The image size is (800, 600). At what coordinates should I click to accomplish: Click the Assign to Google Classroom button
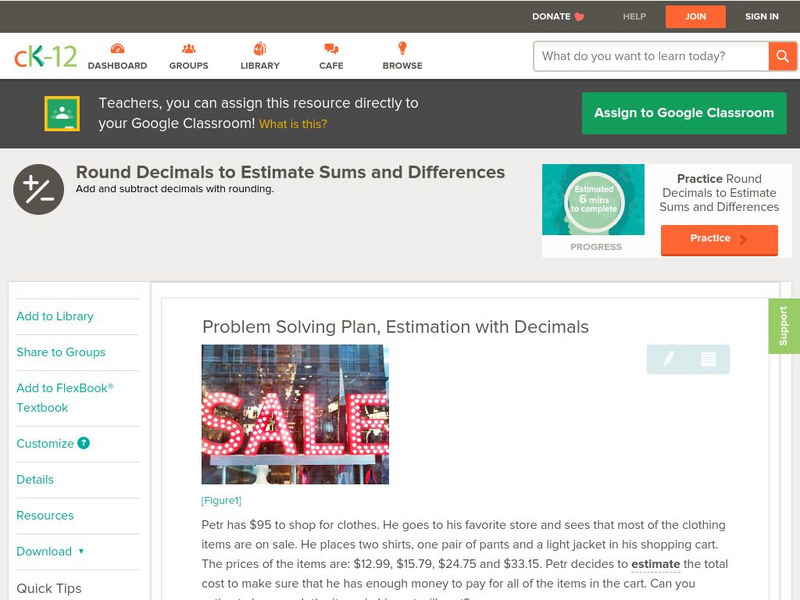pyautogui.click(x=684, y=113)
